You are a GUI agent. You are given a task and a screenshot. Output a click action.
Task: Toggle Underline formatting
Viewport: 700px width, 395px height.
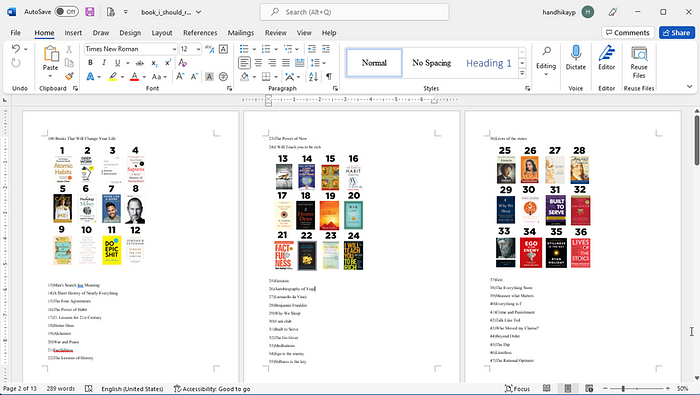[x=117, y=63]
